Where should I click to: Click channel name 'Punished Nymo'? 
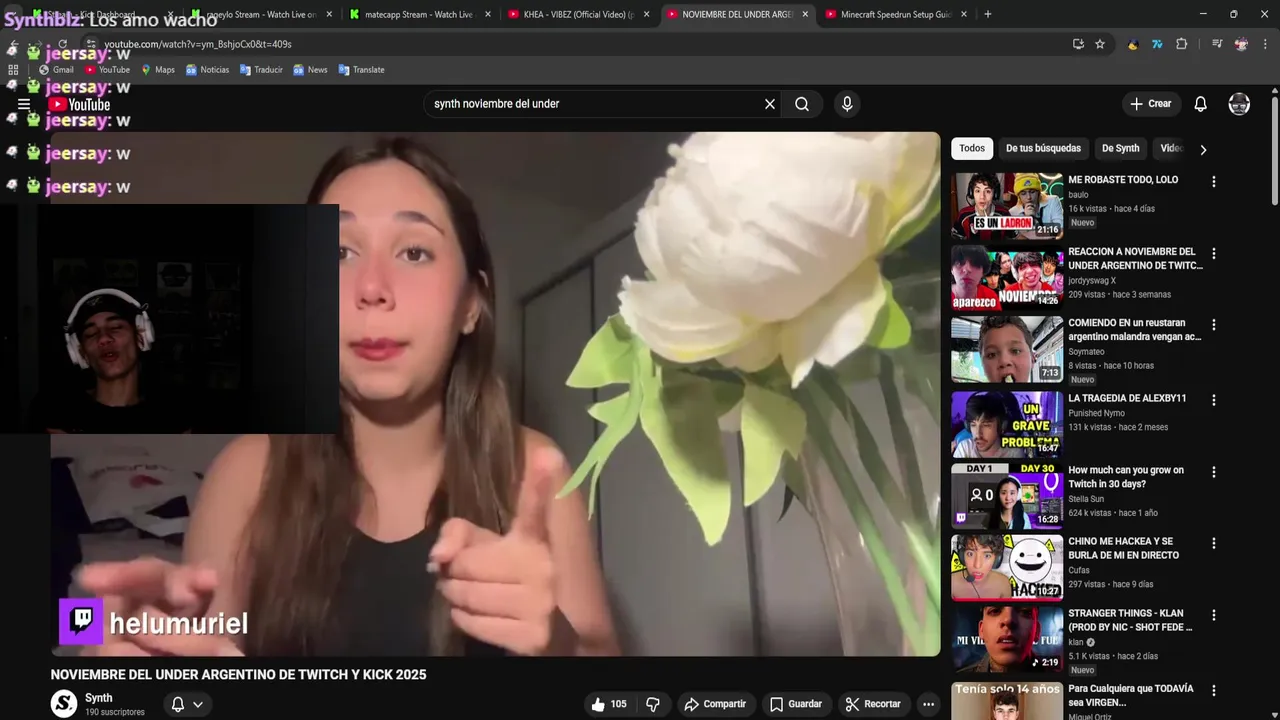point(1096,413)
